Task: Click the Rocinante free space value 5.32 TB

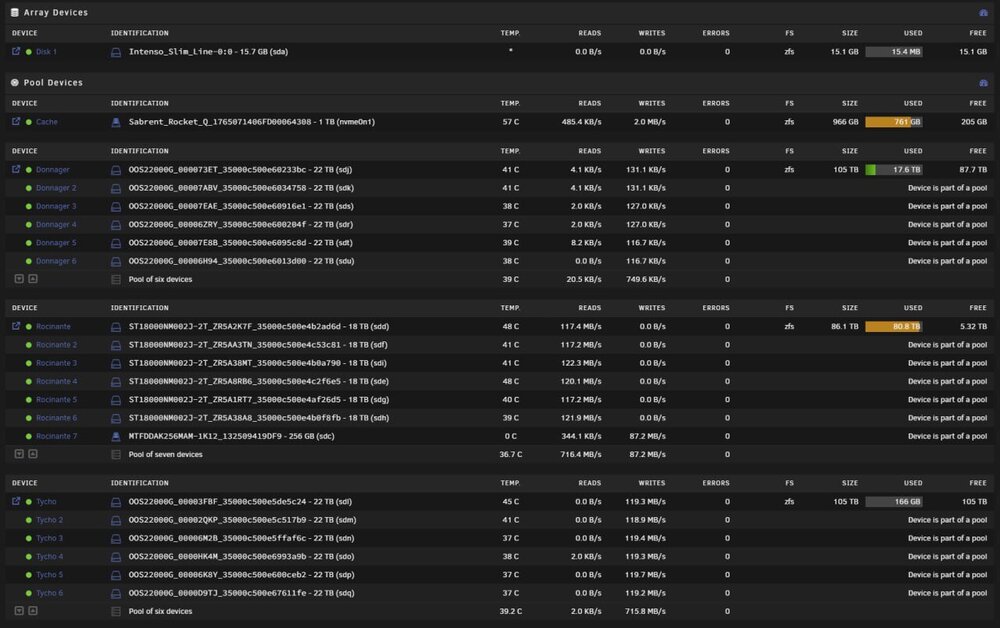Action: coord(973,326)
